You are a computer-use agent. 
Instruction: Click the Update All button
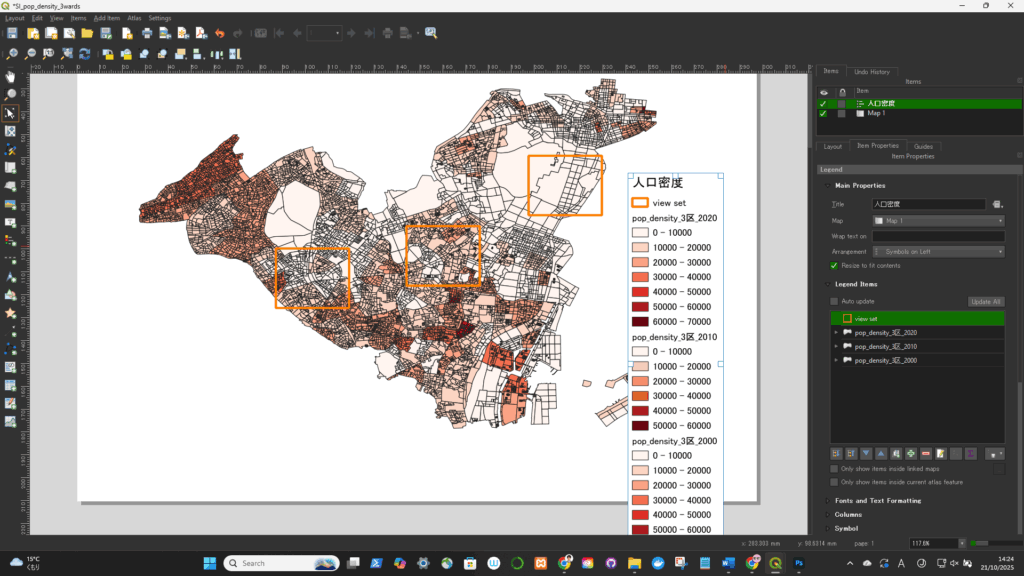(984, 301)
